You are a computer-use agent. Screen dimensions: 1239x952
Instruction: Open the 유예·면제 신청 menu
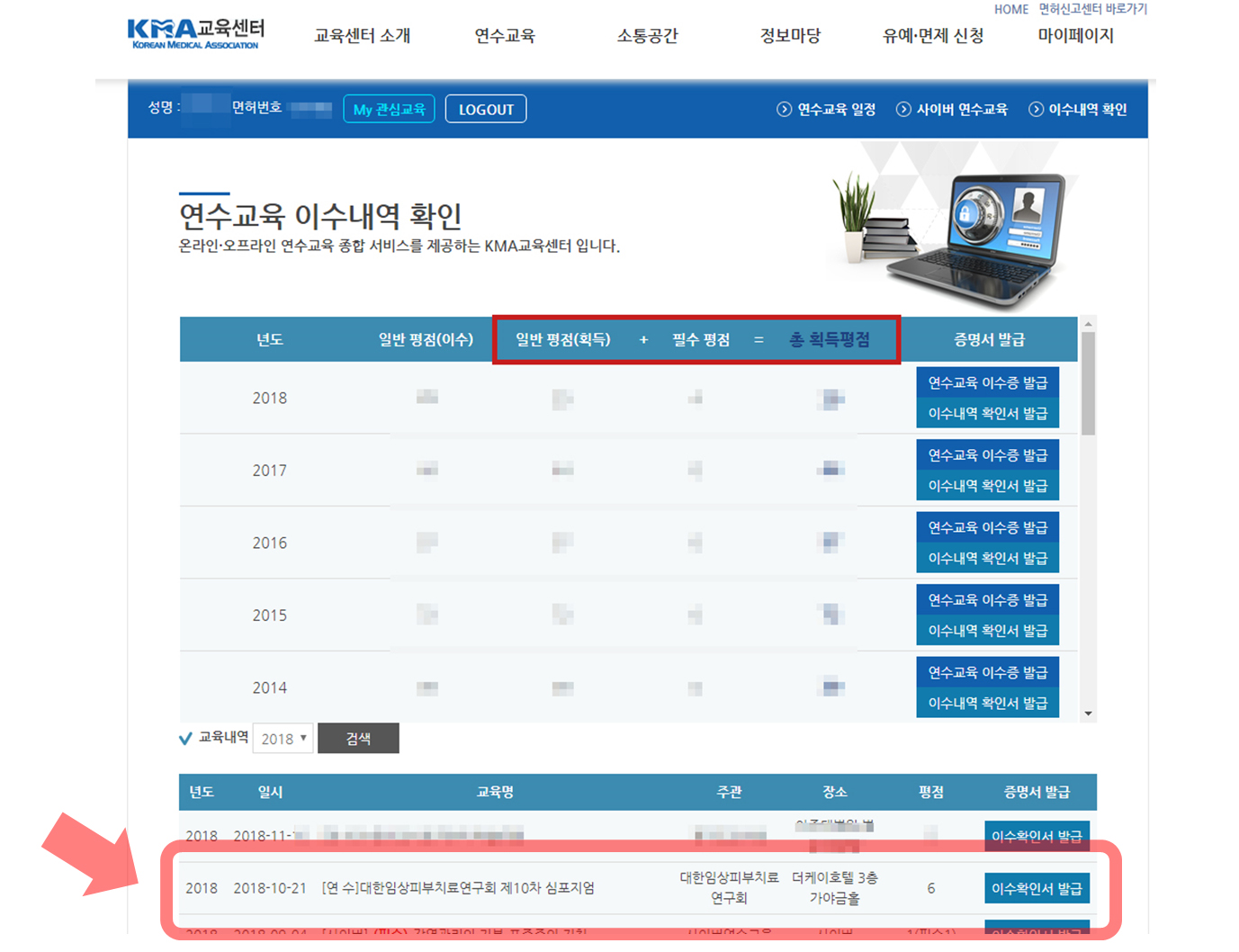click(x=933, y=36)
